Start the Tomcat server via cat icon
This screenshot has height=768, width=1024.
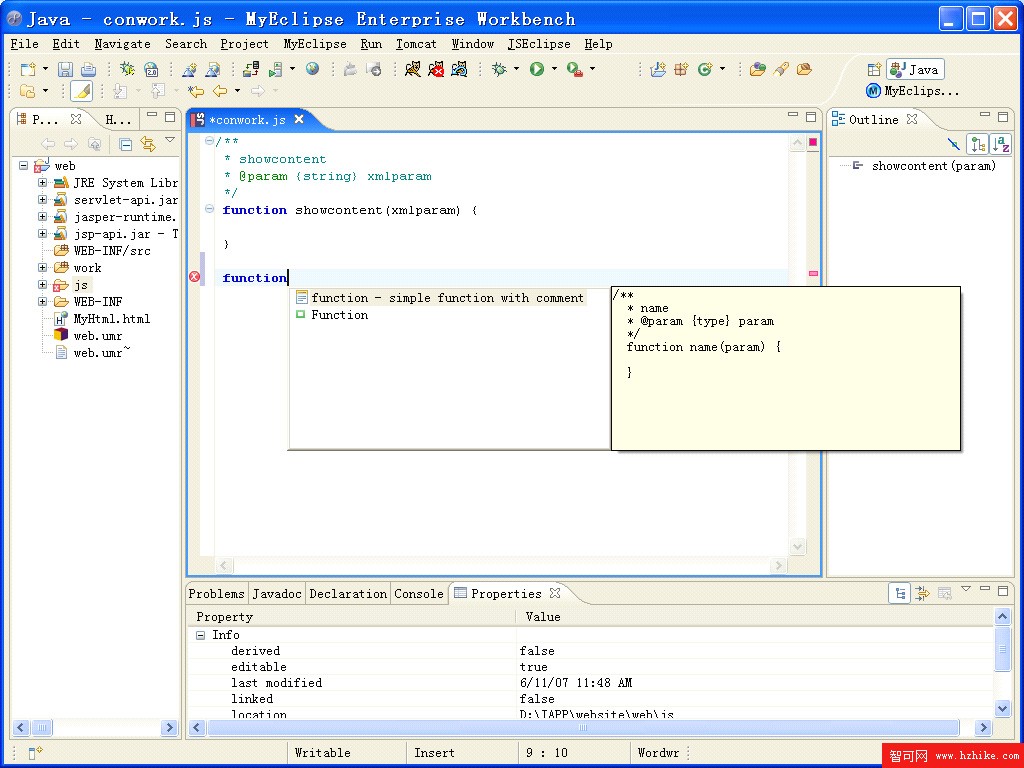pyautogui.click(x=413, y=69)
